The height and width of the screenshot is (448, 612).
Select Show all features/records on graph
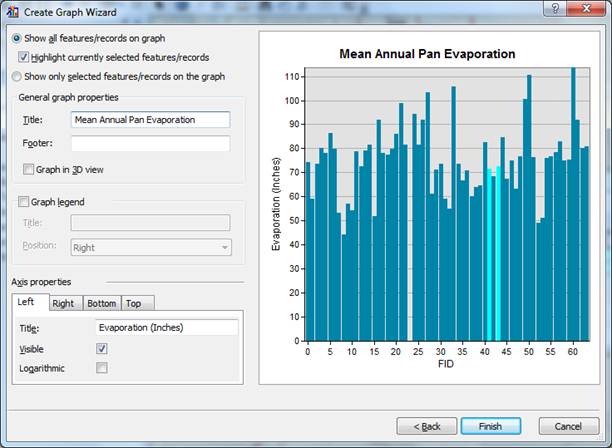[x=16, y=38]
